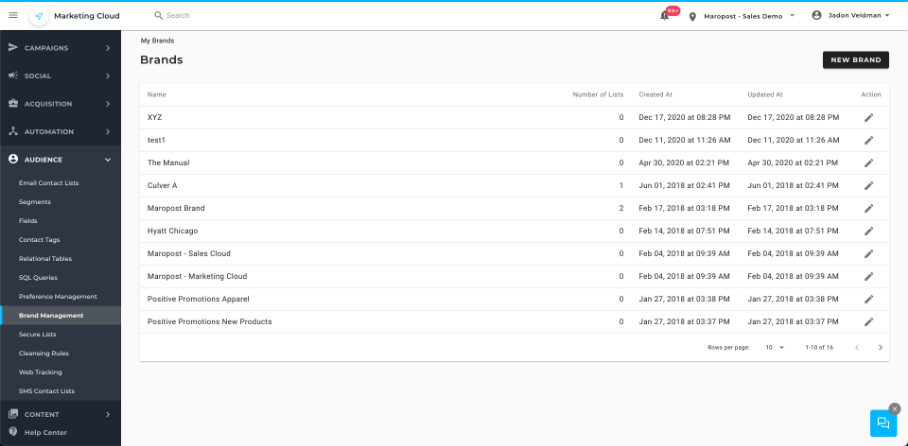908x446 pixels.
Task: Open SQL Queries
Action: (38, 277)
